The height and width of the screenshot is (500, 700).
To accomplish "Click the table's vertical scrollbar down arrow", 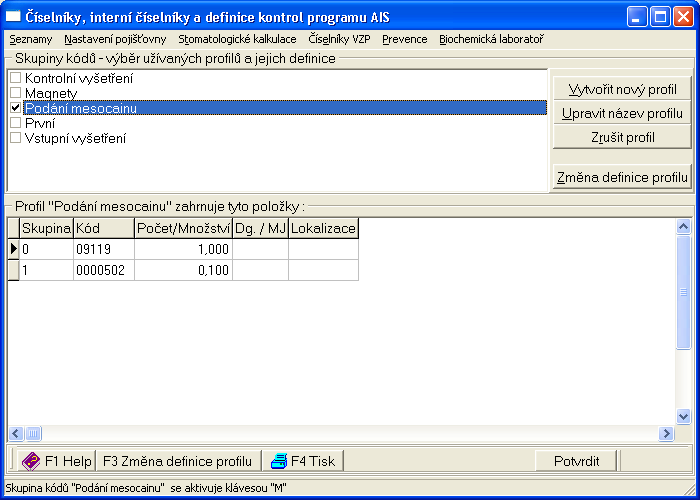I will [x=684, y=417].
